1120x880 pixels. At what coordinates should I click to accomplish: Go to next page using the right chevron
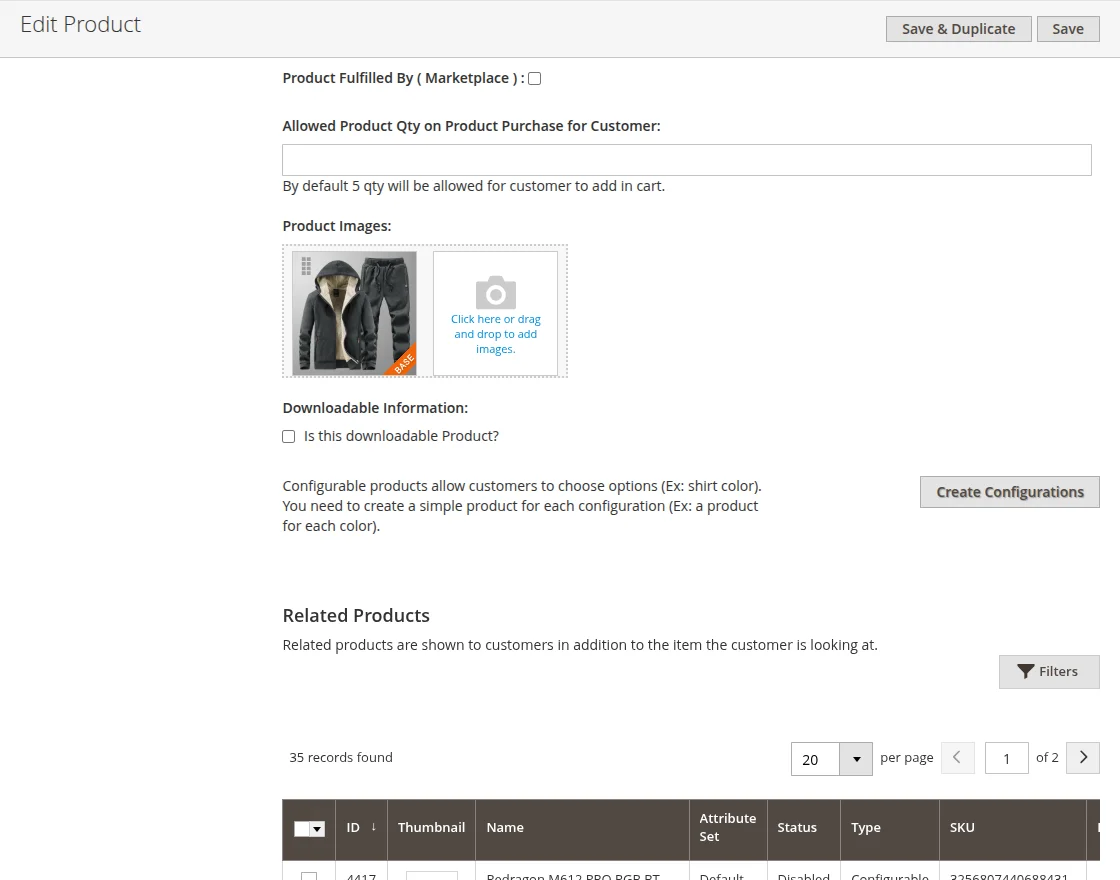tap(1082, 758)
